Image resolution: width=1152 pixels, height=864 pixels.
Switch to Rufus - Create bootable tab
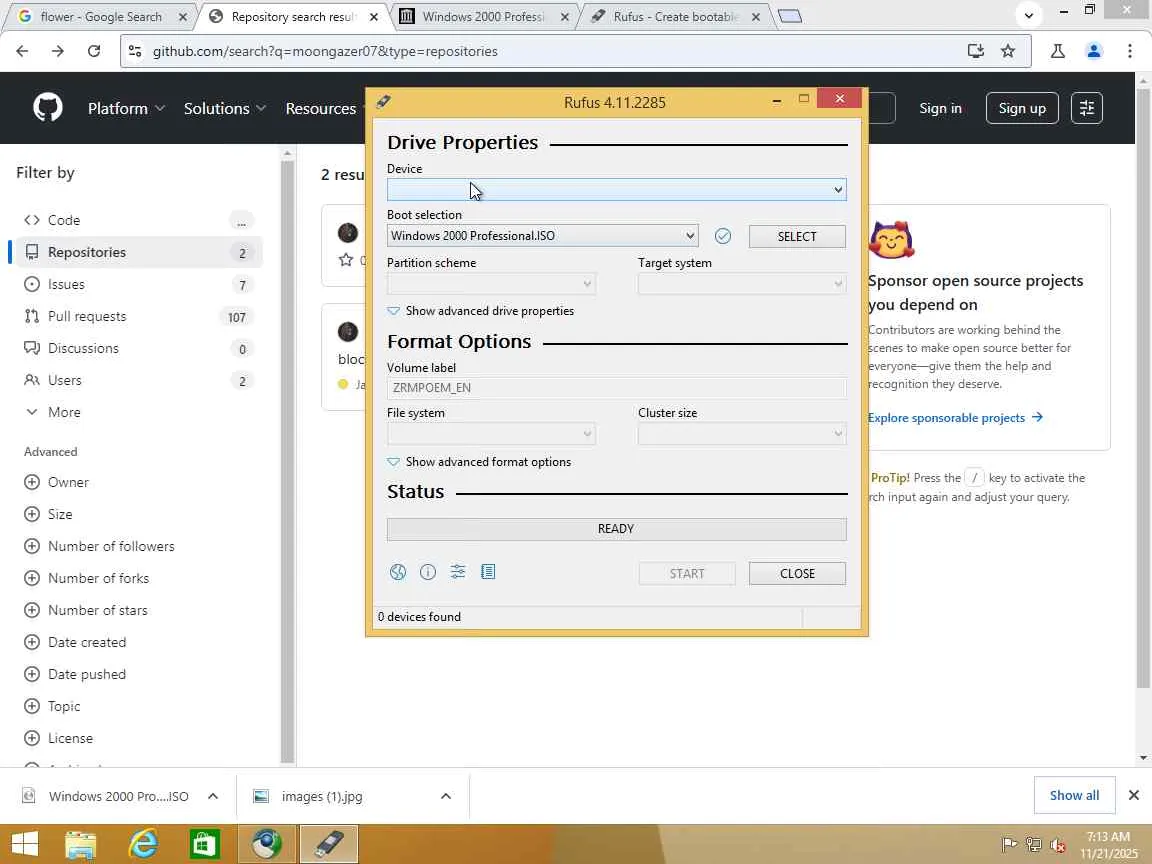coord(674,16)
